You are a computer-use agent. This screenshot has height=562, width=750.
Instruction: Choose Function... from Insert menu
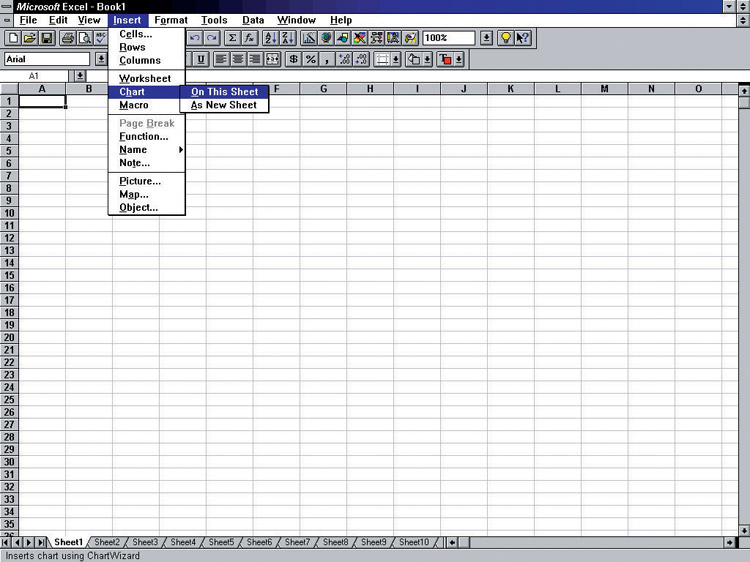(x=146, y=136)
